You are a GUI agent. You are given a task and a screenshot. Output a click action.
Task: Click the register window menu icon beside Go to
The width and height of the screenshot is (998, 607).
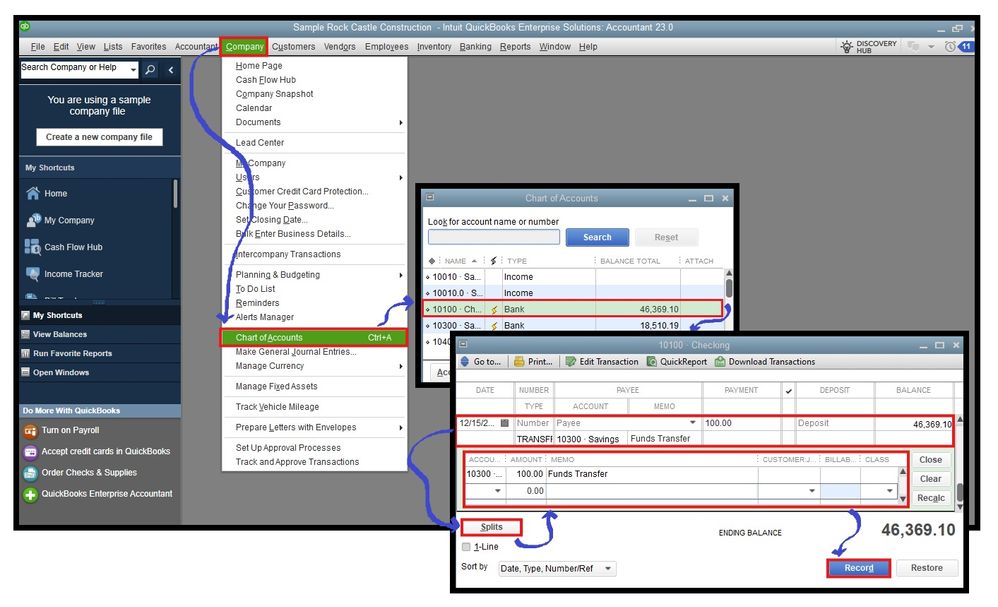point(463,344)
